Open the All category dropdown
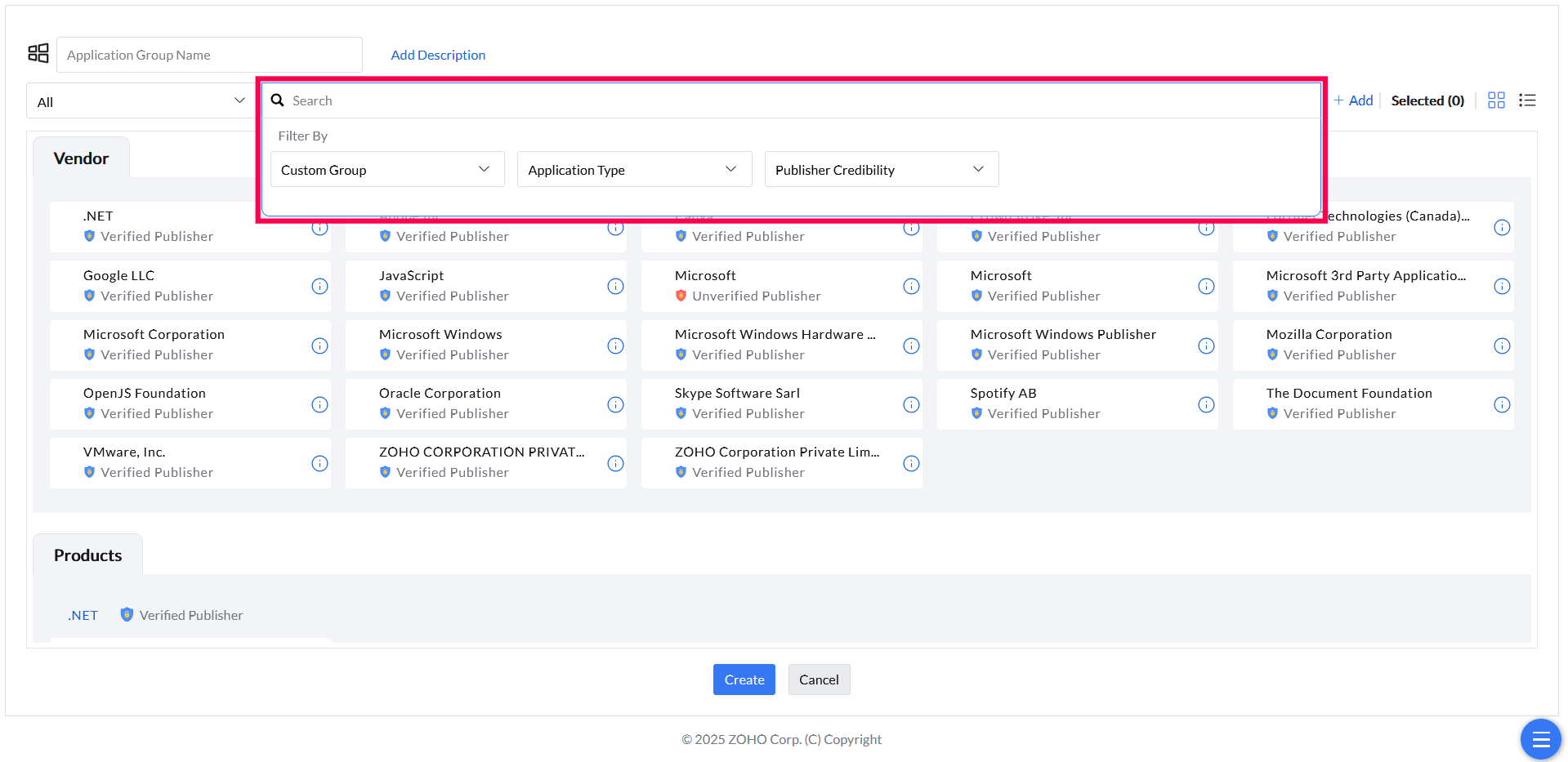 pyautogui.click(x=141, y=101)
